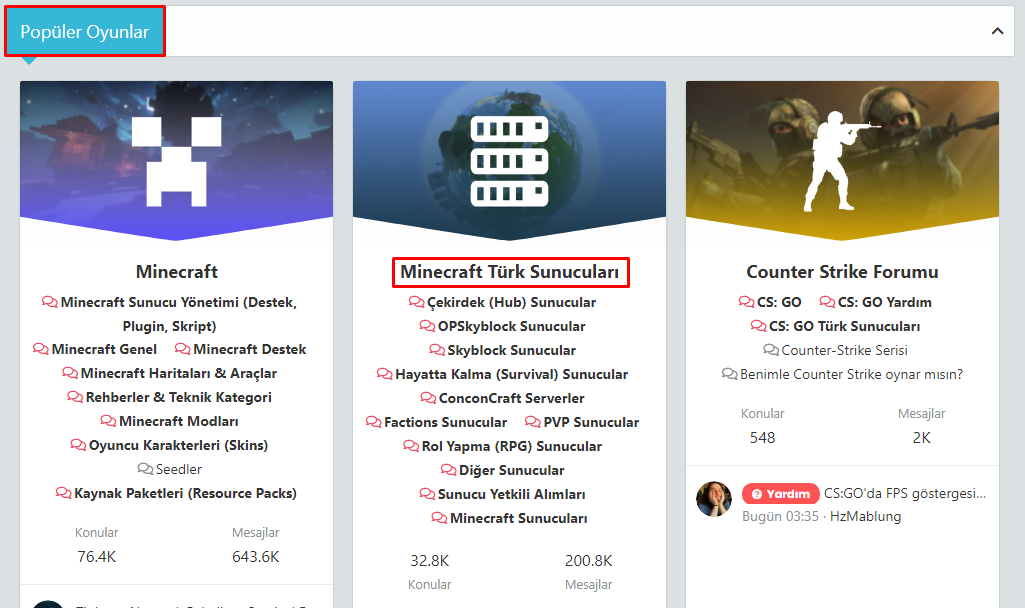Viewport: 1025px width, 608px height.
Task: Open the Minecraft Sunucuları subforum
Action: point(518,518)
